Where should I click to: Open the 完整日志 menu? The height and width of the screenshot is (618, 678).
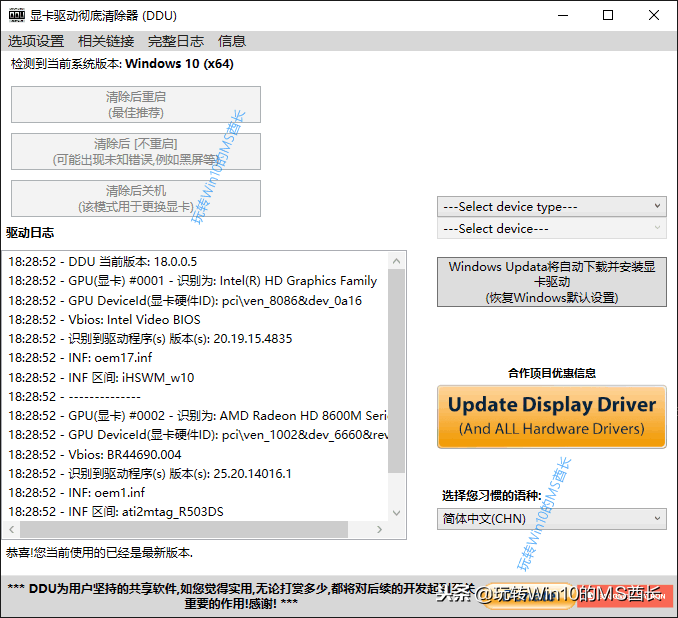(176, 41)
